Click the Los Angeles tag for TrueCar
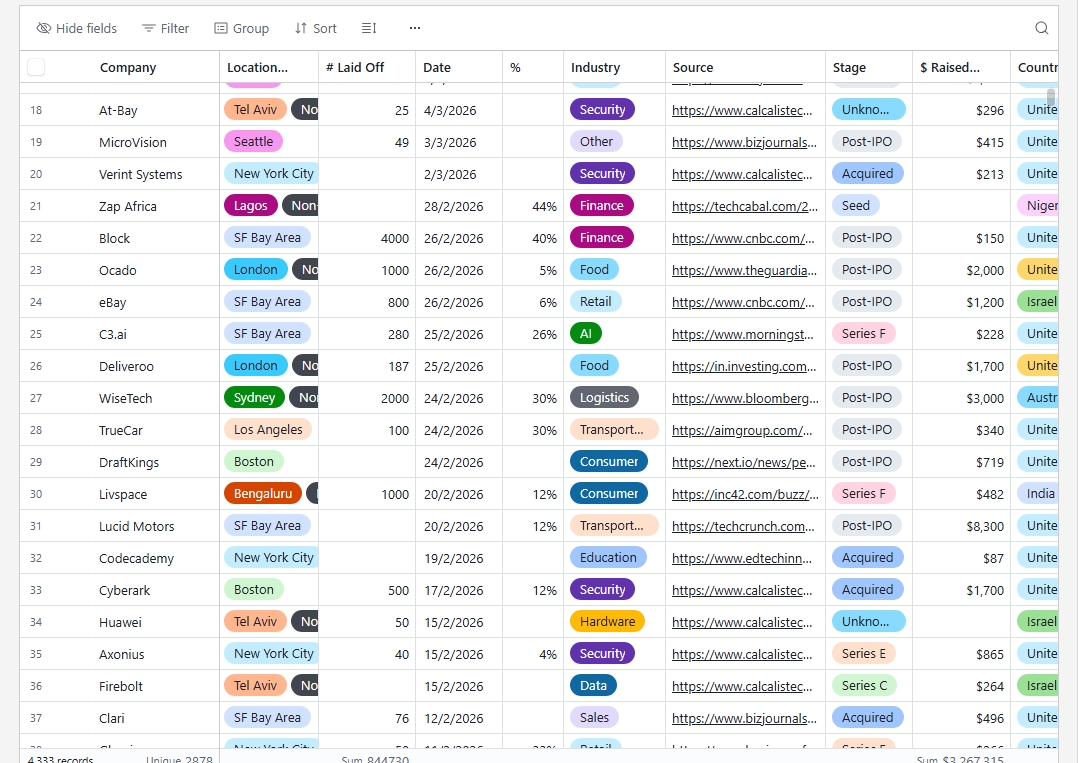Image resolution: width=1083 pixels, height=763 pixels. coord(268,429)
